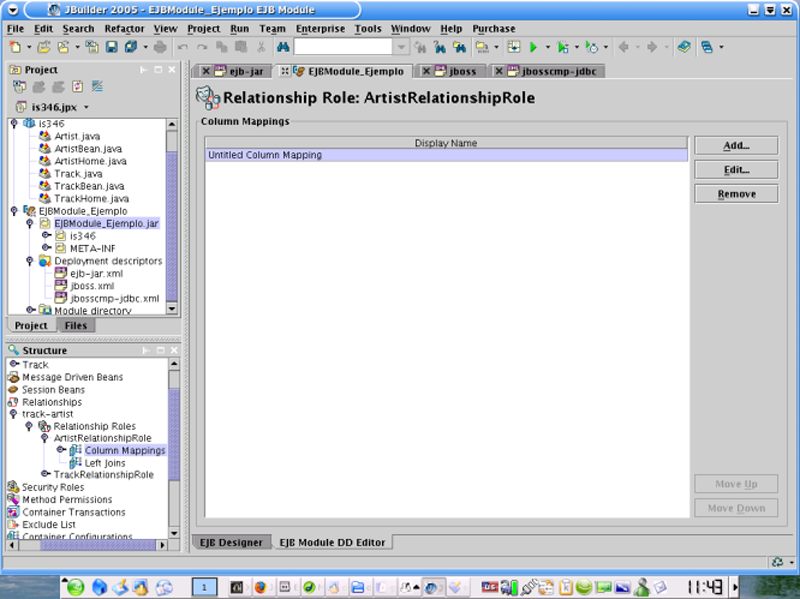Click the green Run project arrow
The height and width of the screenshot is (599, 800).
click(x=534, y=47)
